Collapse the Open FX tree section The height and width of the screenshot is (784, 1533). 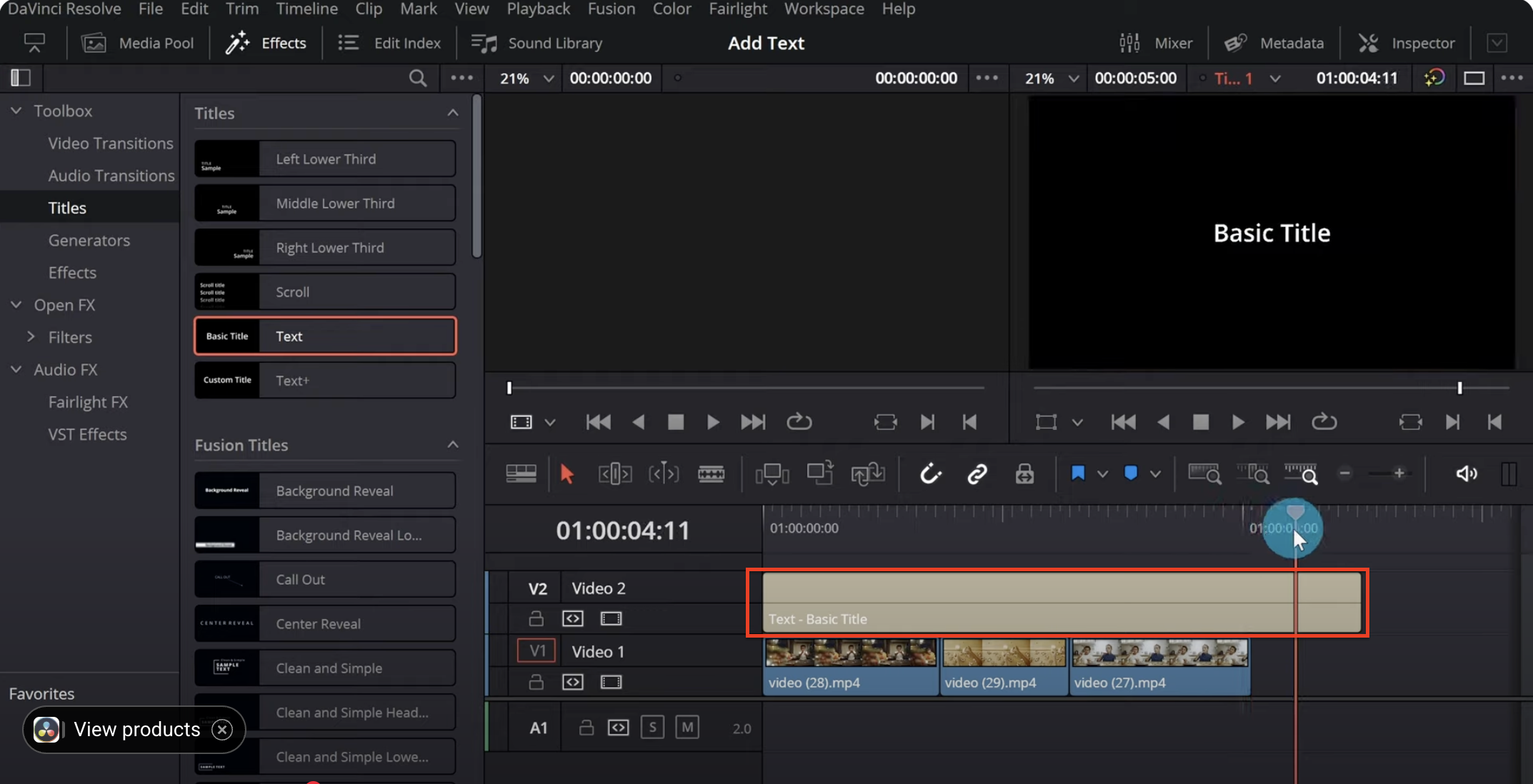pyautogui.click(x=16, y=304)
